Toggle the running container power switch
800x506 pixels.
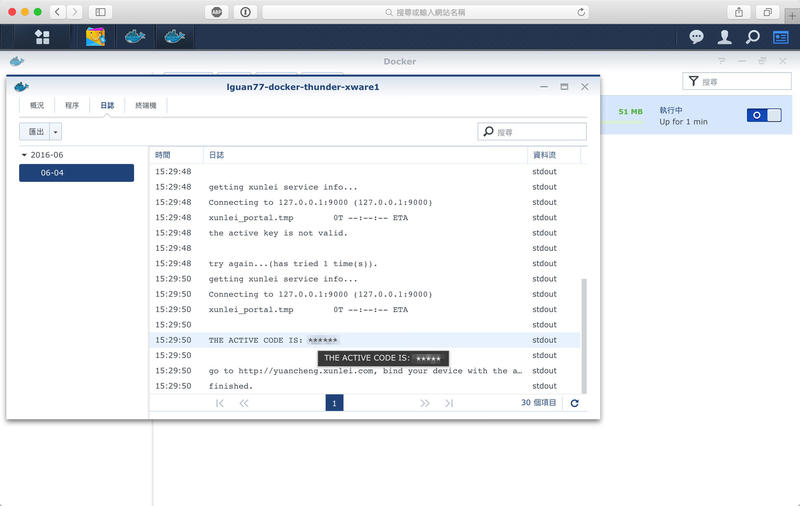764,115
